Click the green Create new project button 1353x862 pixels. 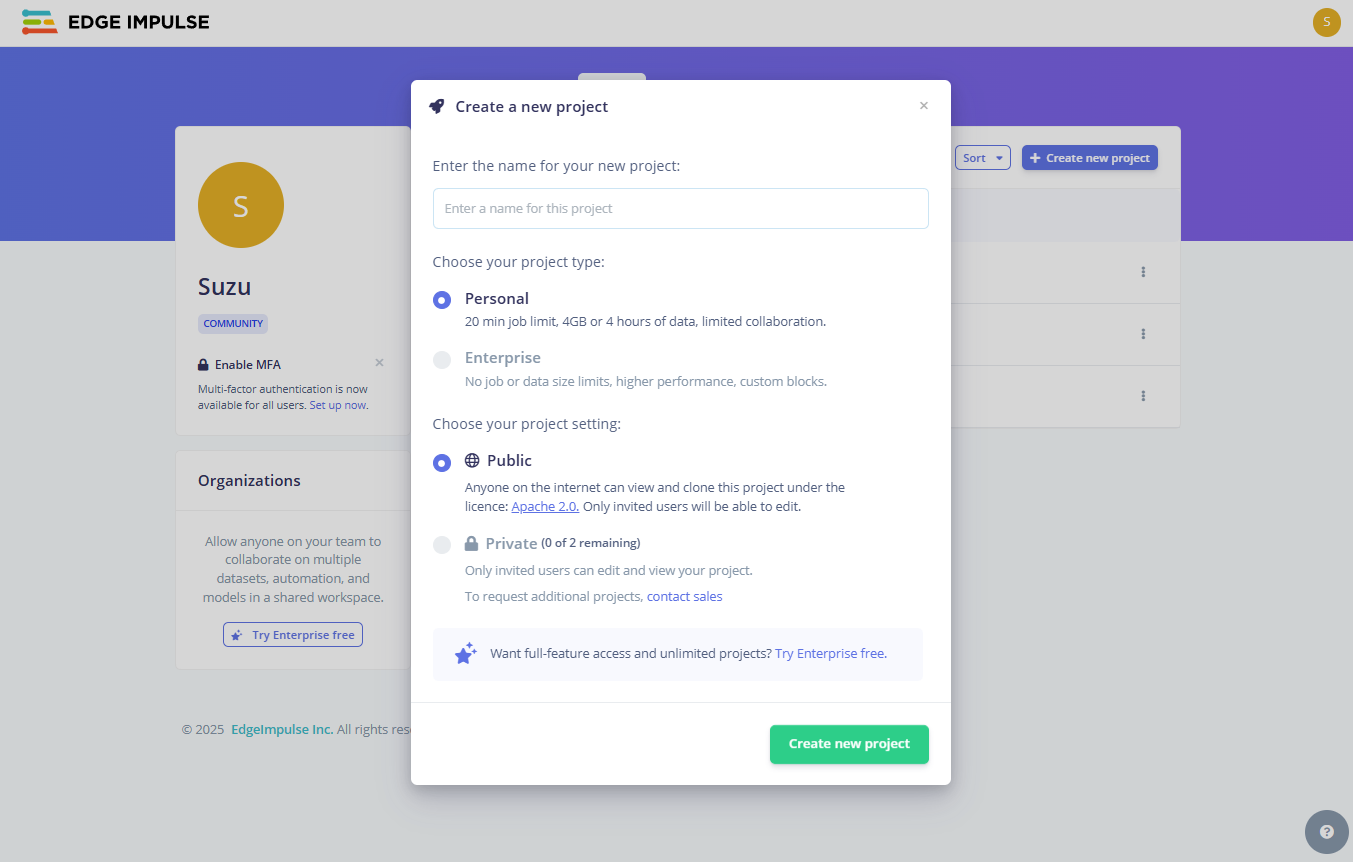(849, 744)
